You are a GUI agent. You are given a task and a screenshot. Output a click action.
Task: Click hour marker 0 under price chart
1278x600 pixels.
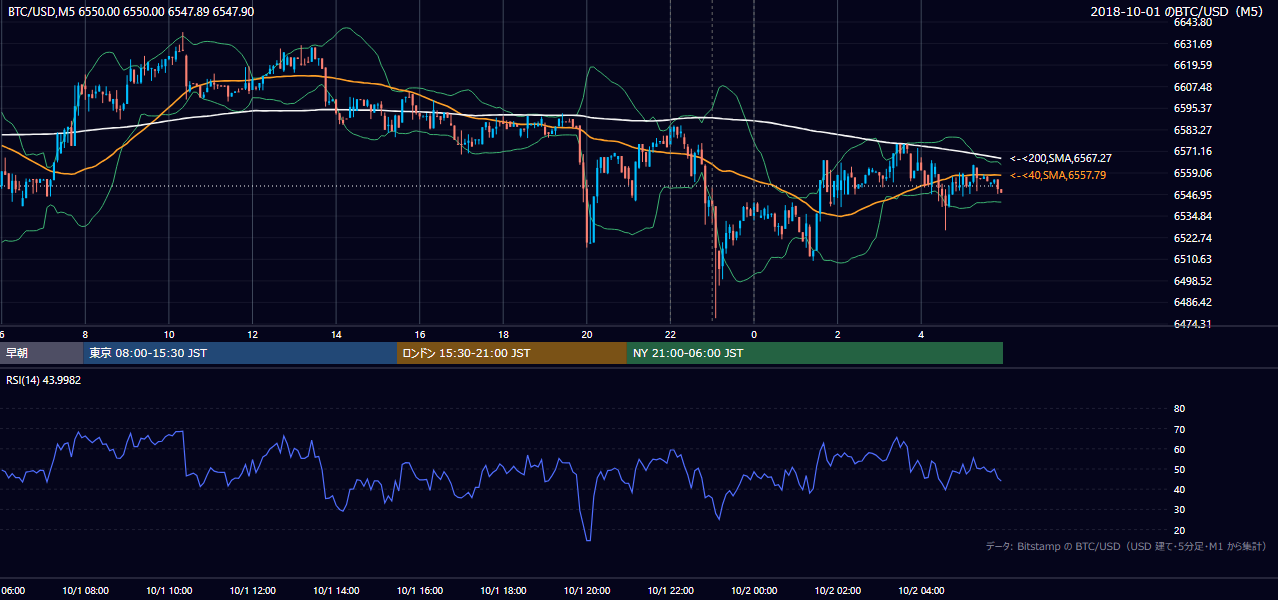point(754,335)
